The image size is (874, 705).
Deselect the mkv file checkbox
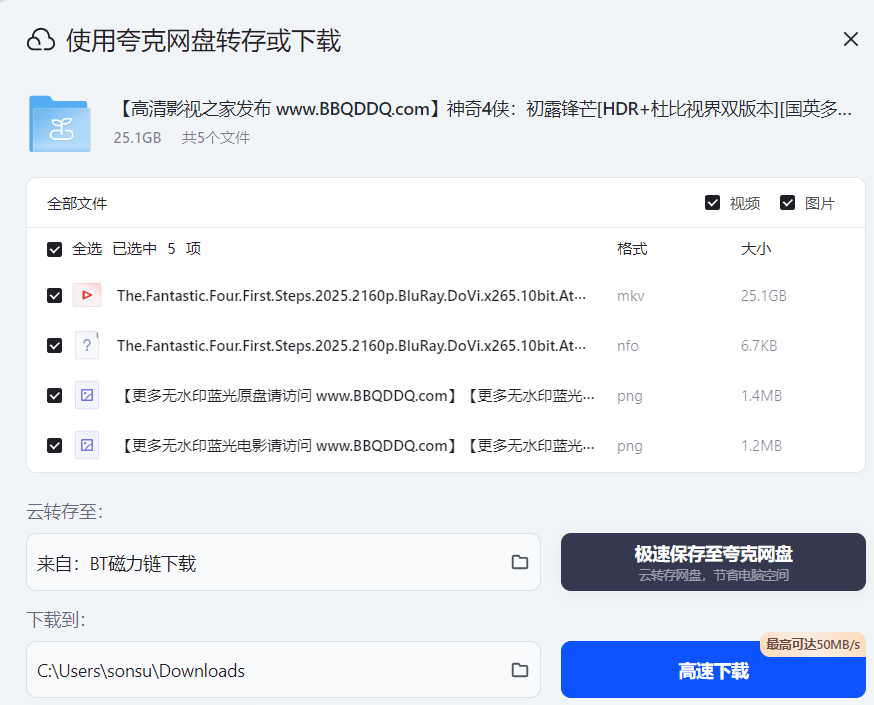pos(55,296)
